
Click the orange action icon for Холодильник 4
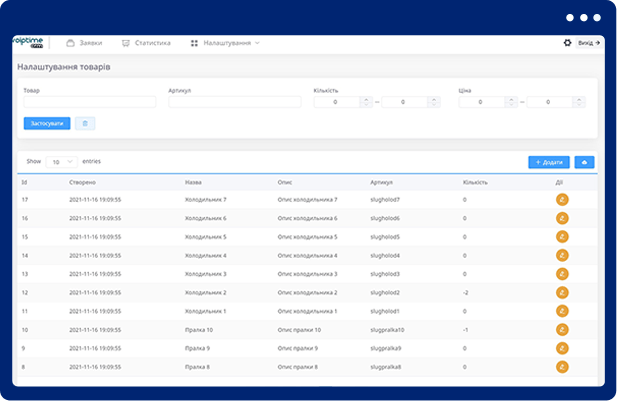click(x=562, y=255)
